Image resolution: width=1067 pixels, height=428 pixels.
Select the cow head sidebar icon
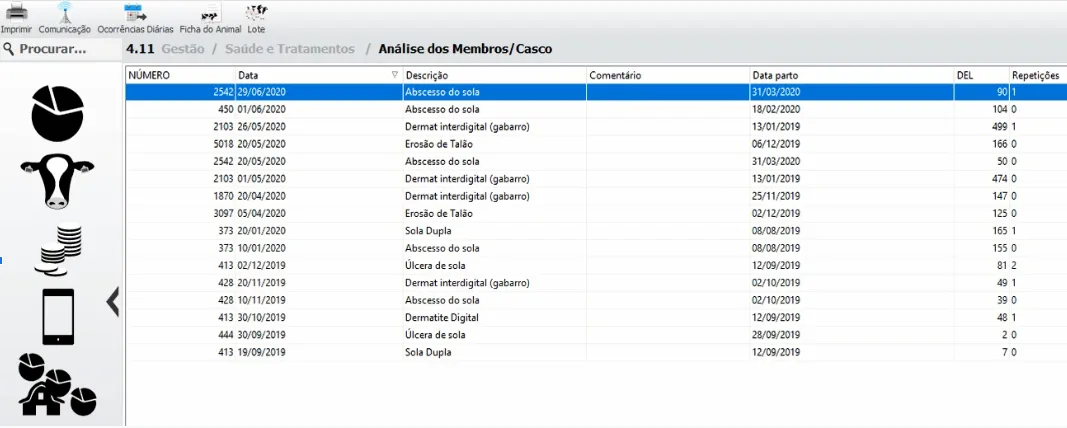tap(58, 181)
